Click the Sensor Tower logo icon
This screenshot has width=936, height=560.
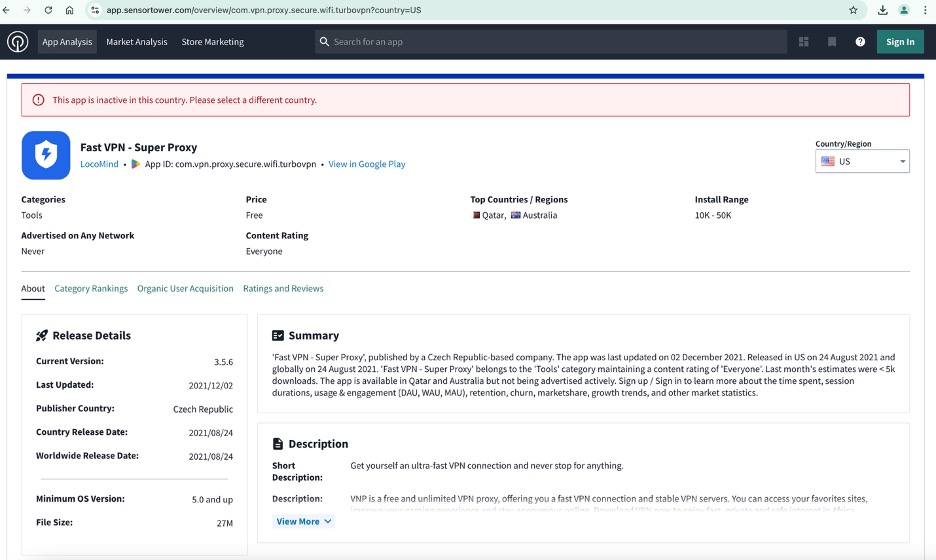(x=18, y=42)
